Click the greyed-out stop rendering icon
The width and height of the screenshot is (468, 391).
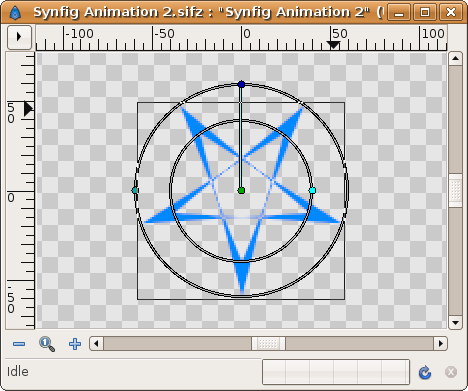451,372
